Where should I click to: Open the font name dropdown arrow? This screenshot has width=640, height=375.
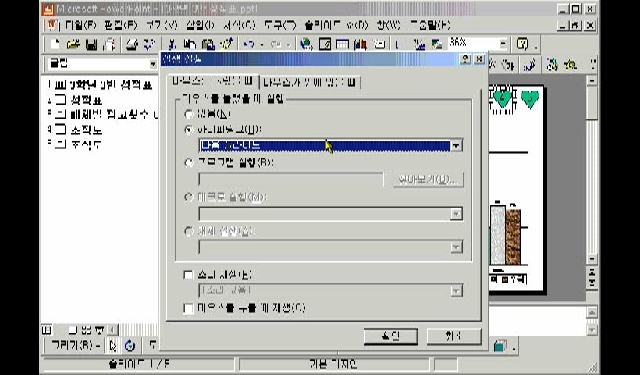[153, 64]
